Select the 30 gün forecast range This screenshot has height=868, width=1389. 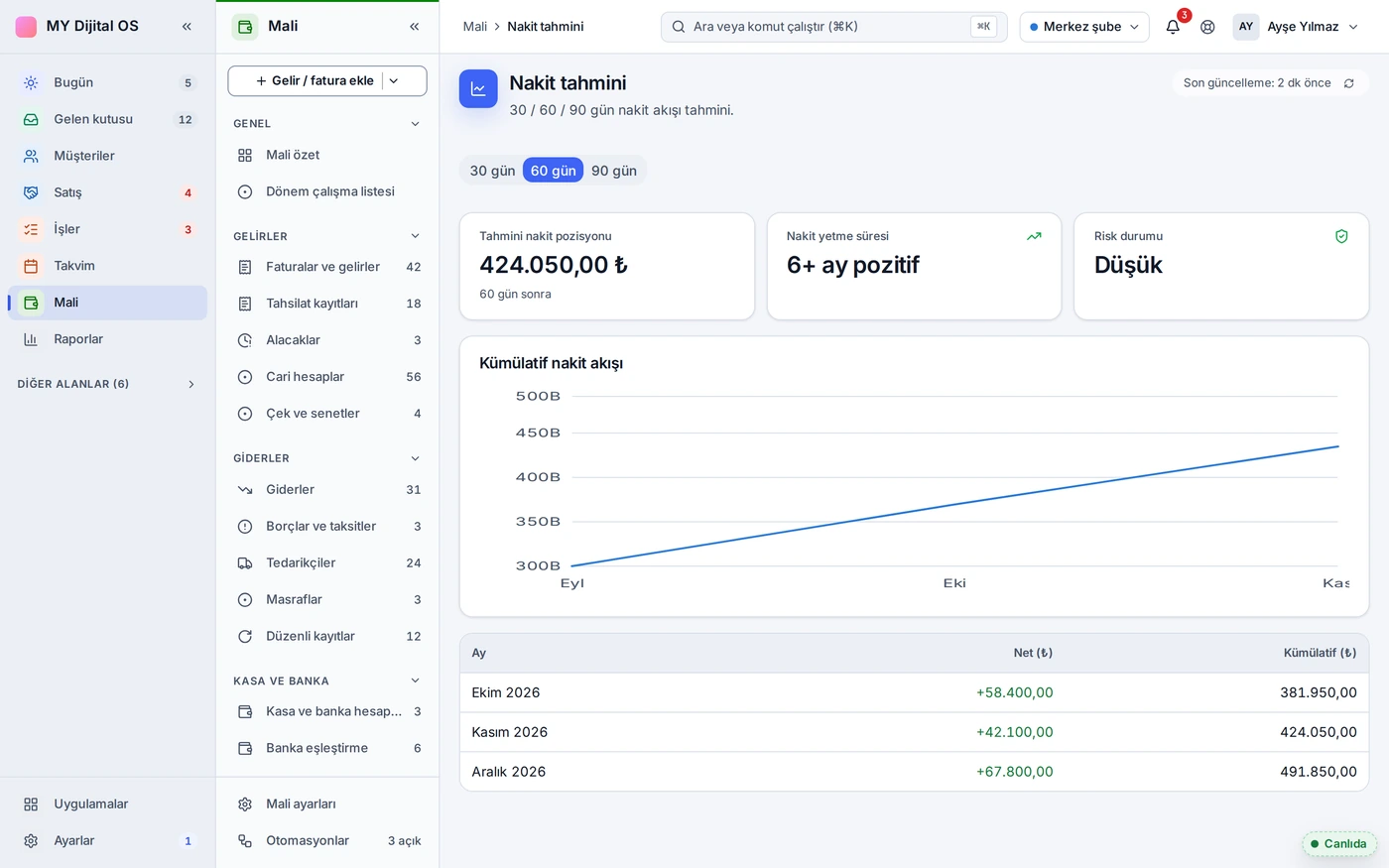tap(492, 171)
